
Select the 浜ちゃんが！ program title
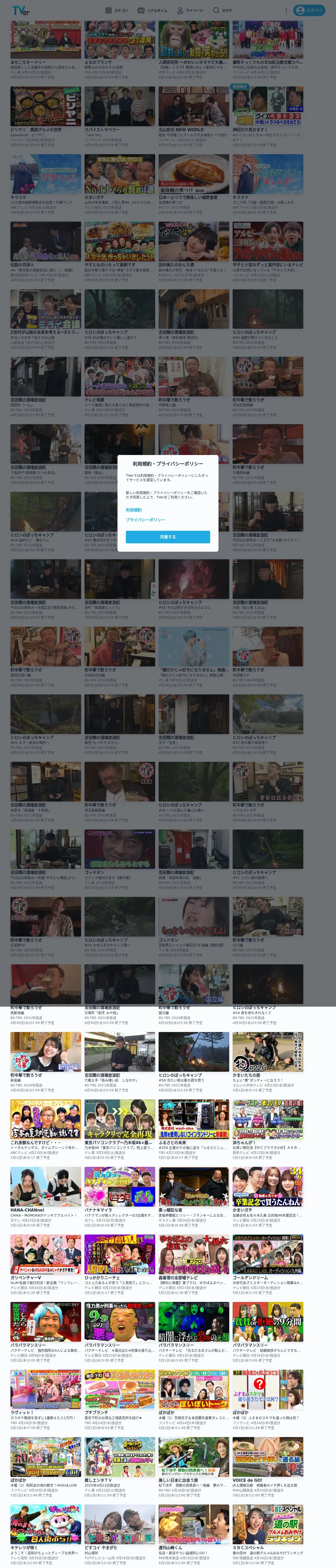point(244,1143)
